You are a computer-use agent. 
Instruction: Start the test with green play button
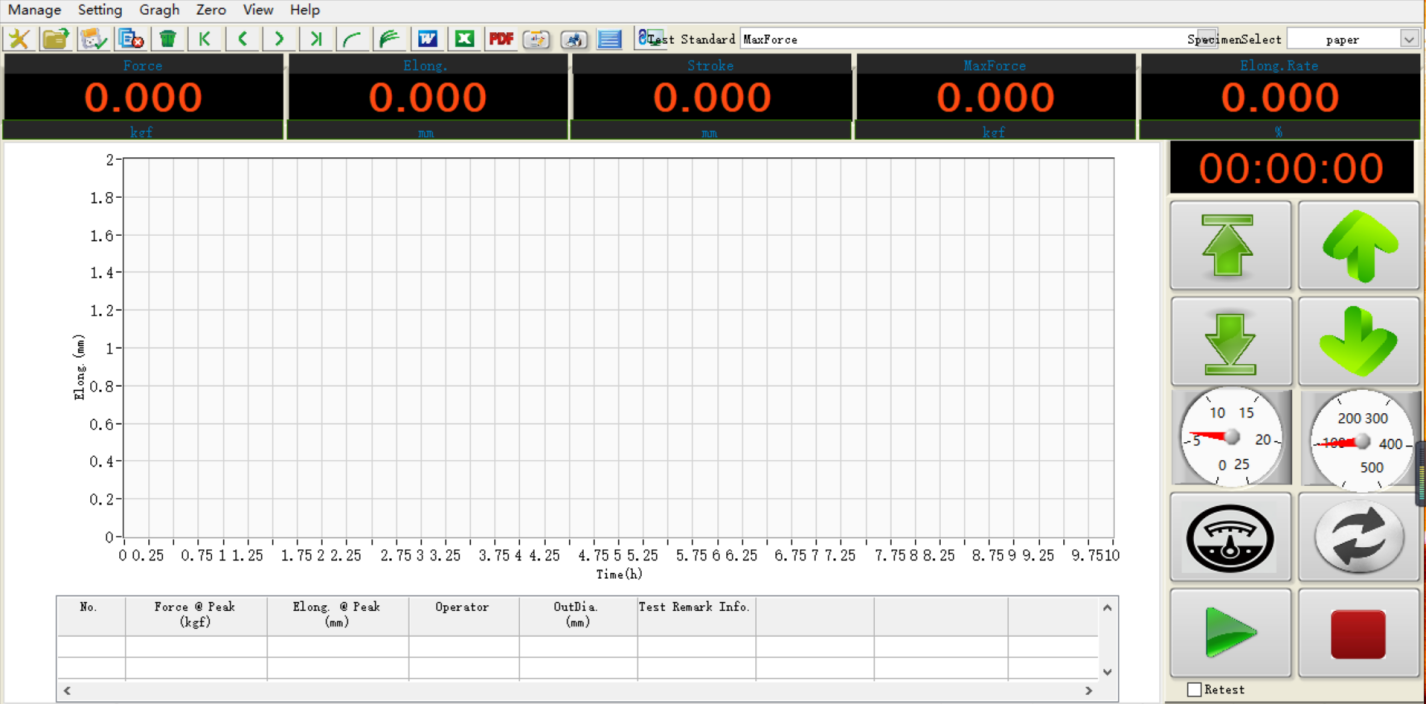pos(1230,633)
